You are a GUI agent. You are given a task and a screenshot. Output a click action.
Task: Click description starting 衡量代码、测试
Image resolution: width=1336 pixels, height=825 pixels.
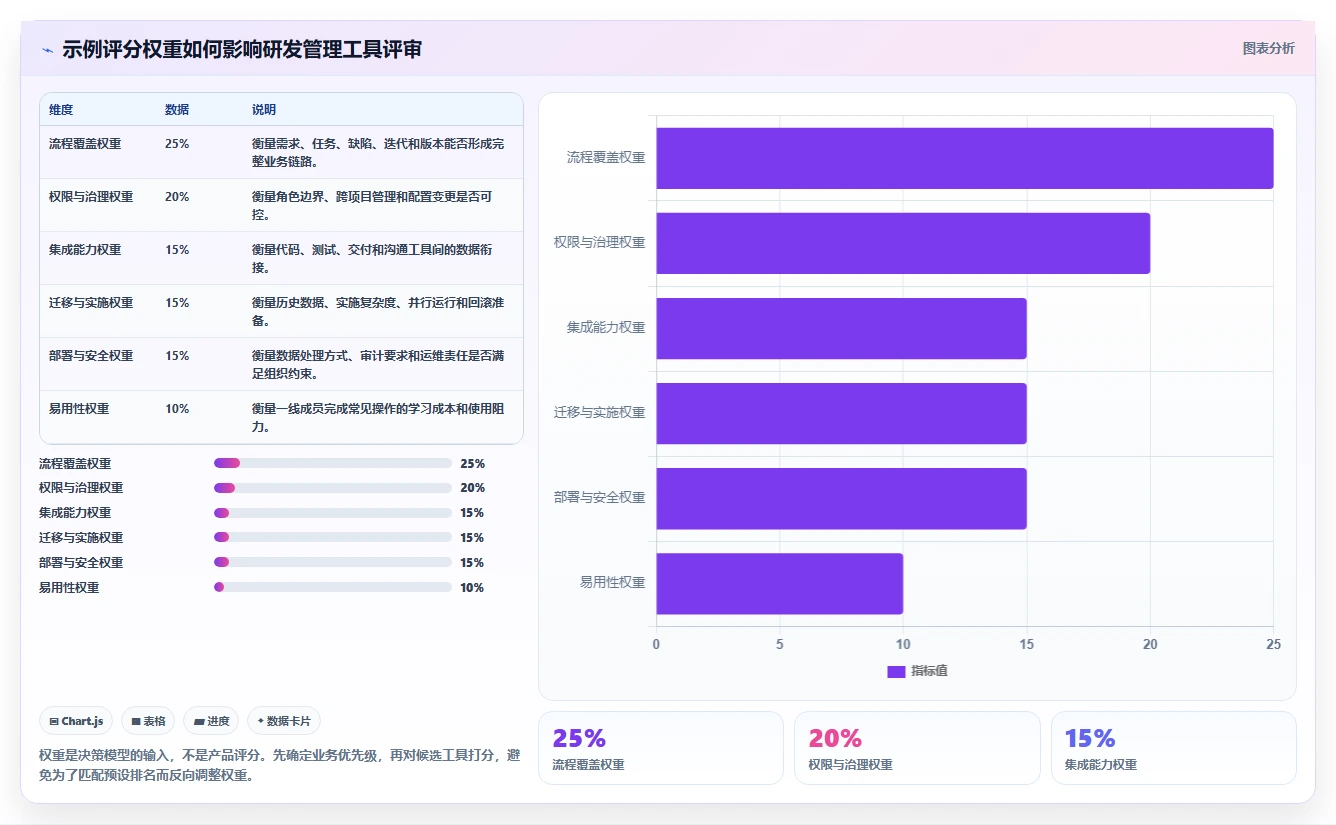pos(372,259)
